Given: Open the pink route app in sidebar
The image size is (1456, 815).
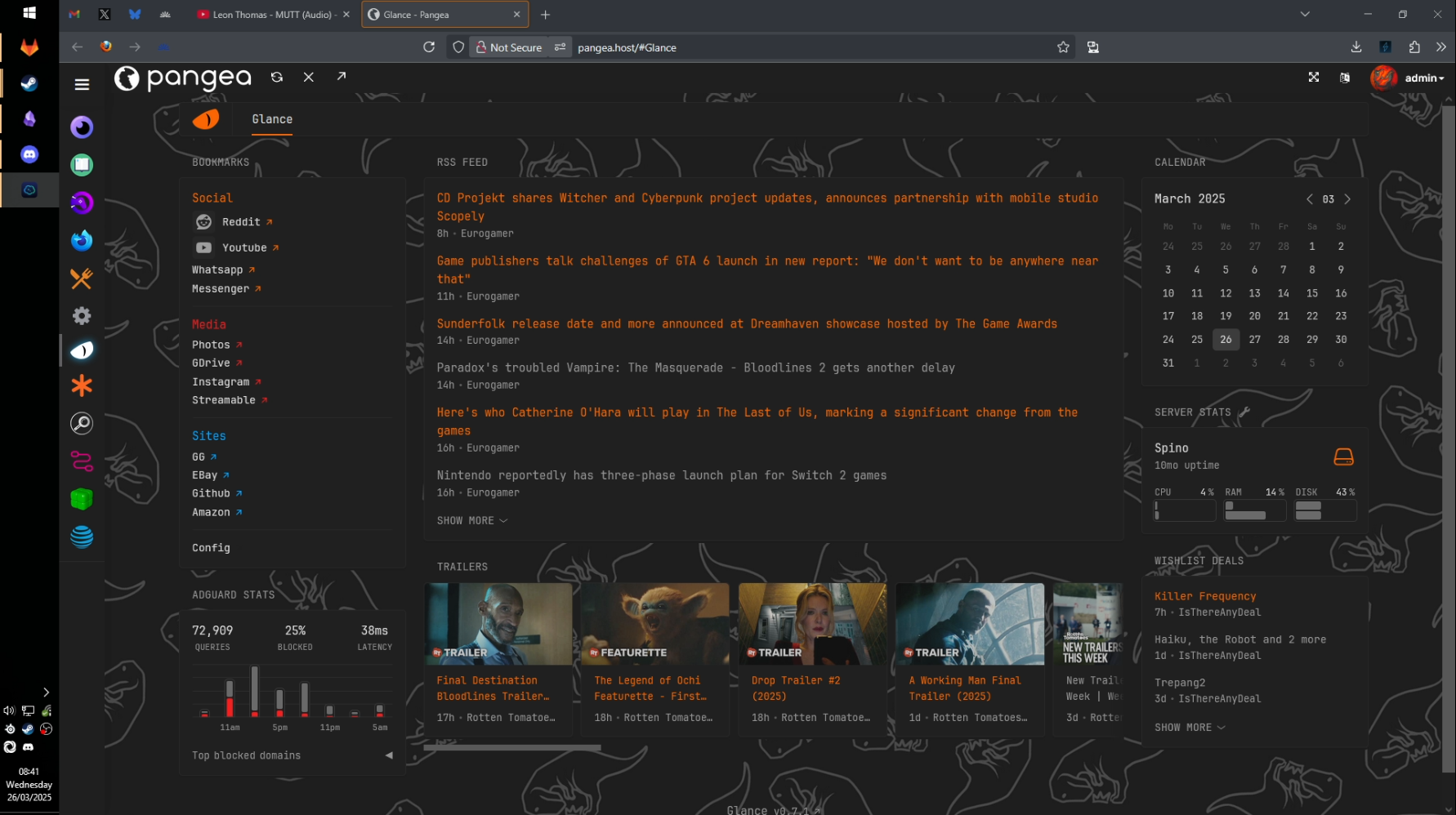Looking at the screenshot, I should tap(82, 461).
